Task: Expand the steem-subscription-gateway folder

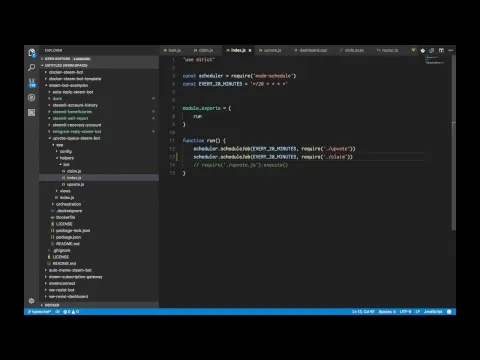Action: [x=99, y=277]
